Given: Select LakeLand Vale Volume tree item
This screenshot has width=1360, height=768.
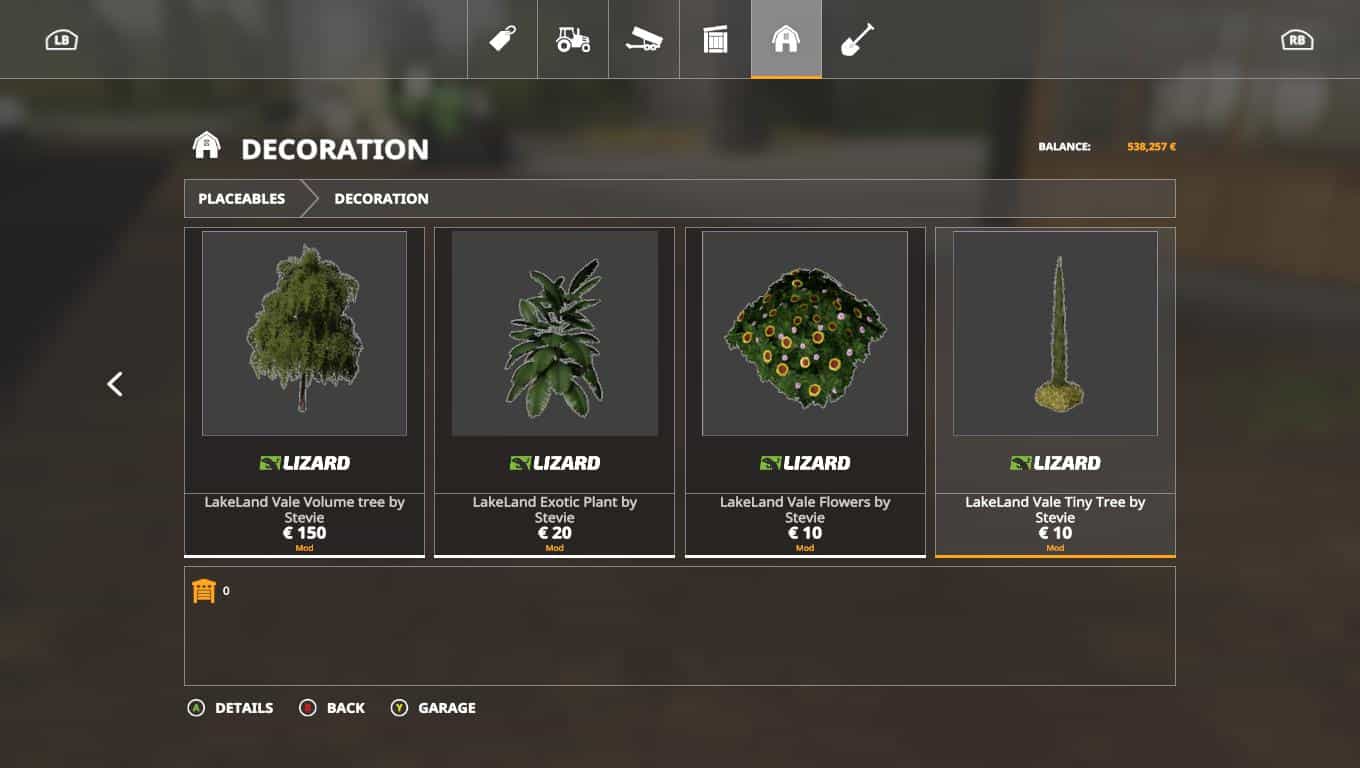Looking at the screenshot, I should (x=305, y=392).
